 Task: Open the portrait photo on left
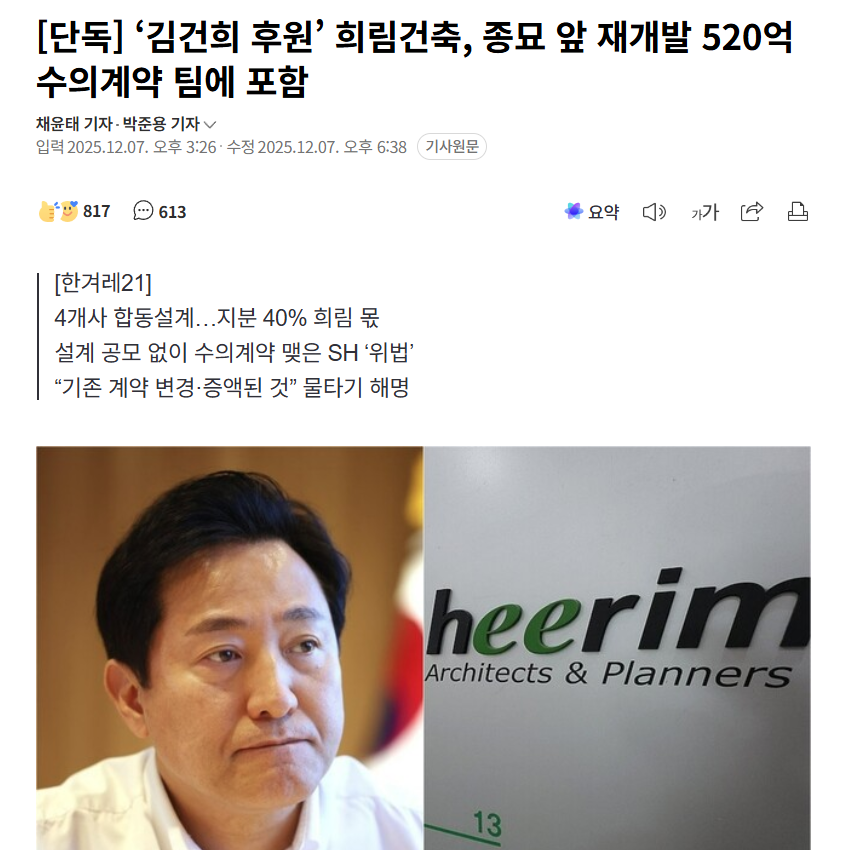pos(230,648)
